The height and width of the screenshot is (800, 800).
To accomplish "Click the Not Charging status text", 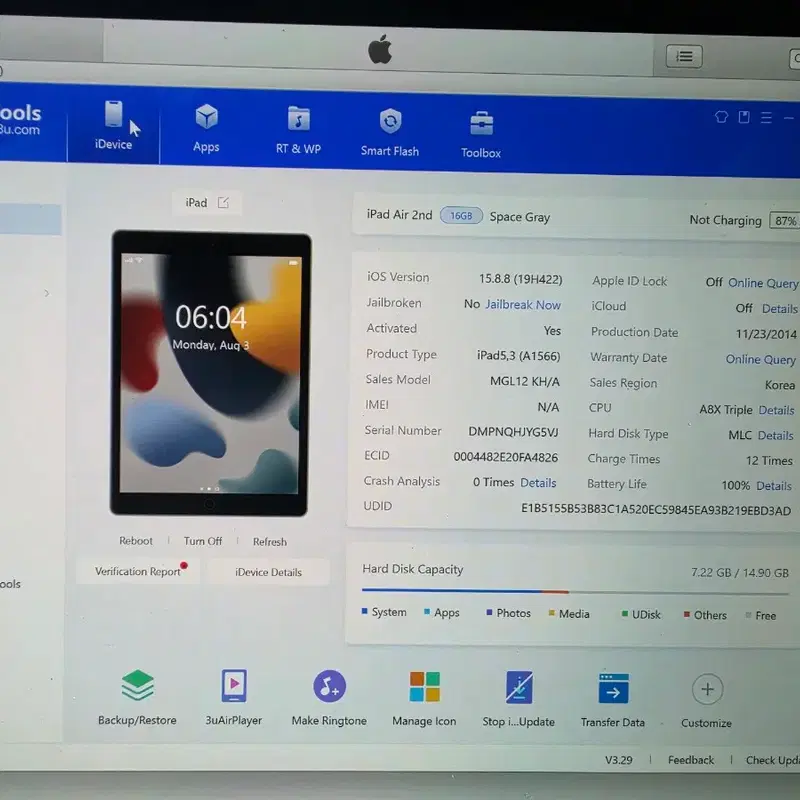I will coord(725,220).
